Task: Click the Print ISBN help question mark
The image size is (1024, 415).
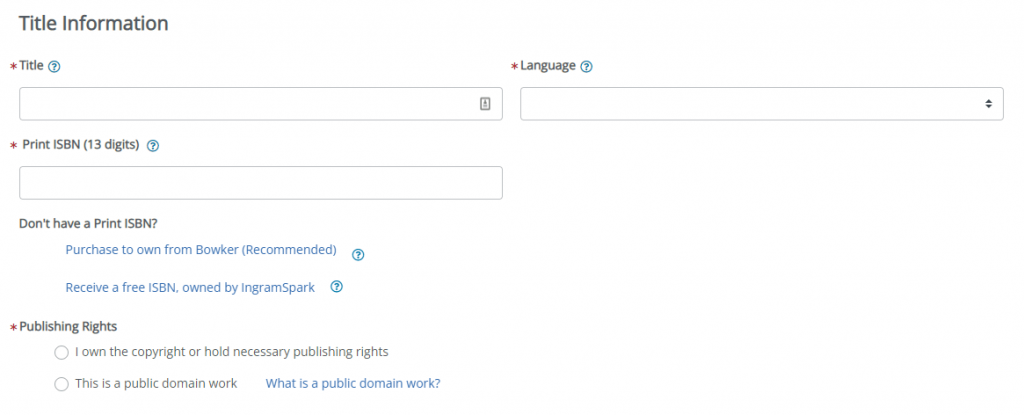Action: (x=153, y=146)
